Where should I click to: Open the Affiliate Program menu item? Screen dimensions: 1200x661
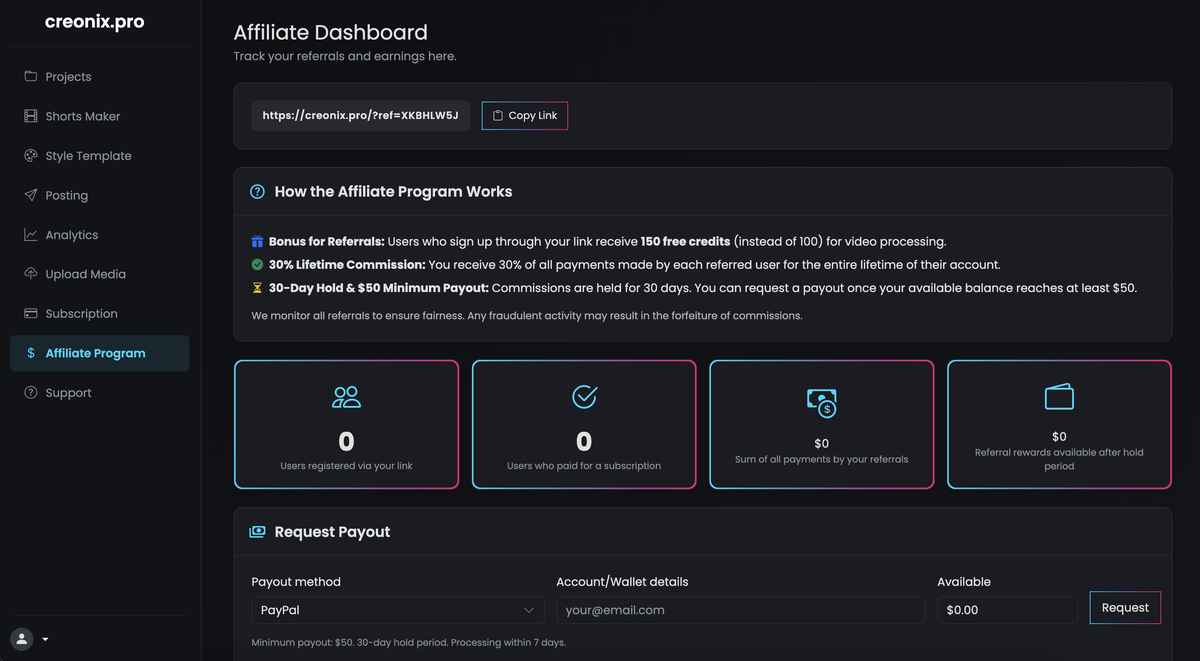(x=95, y=353)
